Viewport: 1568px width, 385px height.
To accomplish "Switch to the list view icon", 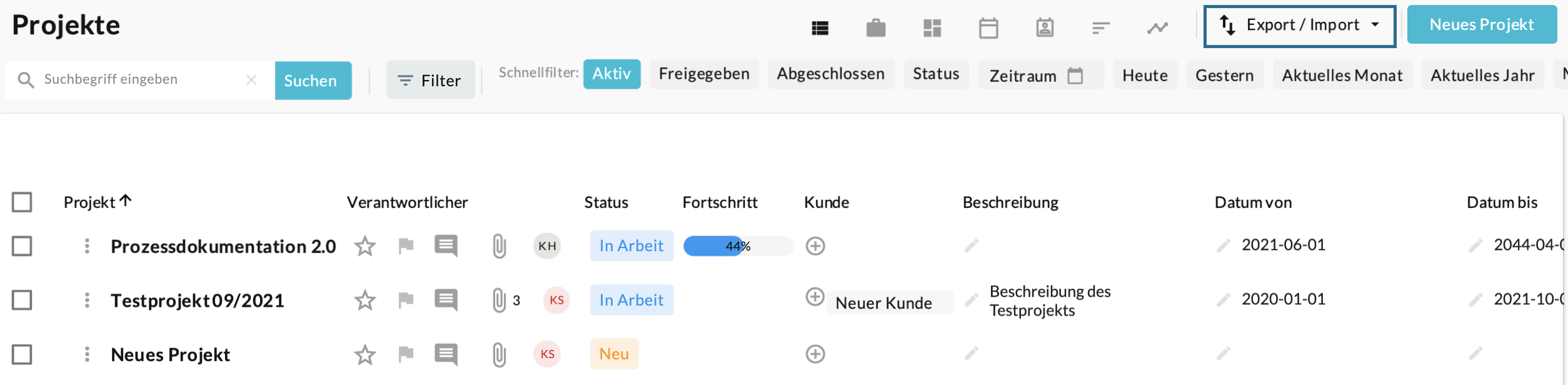I will point(820,28).
